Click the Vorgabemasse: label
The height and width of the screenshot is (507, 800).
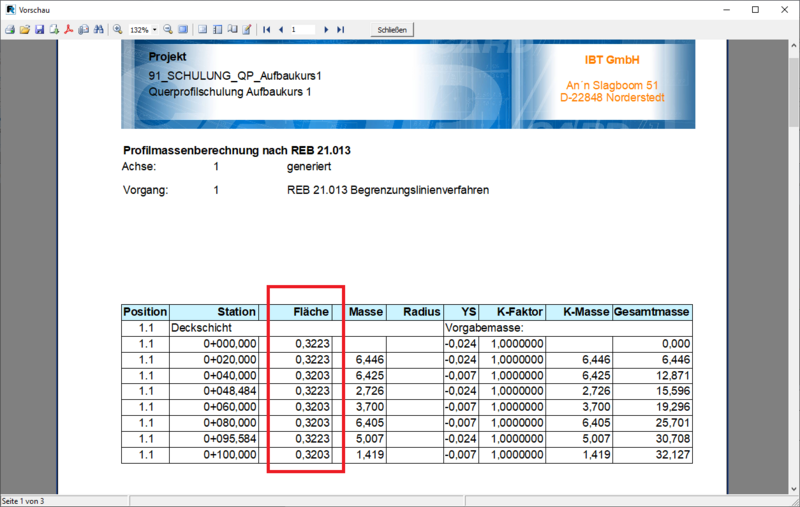tap(484, 327)
